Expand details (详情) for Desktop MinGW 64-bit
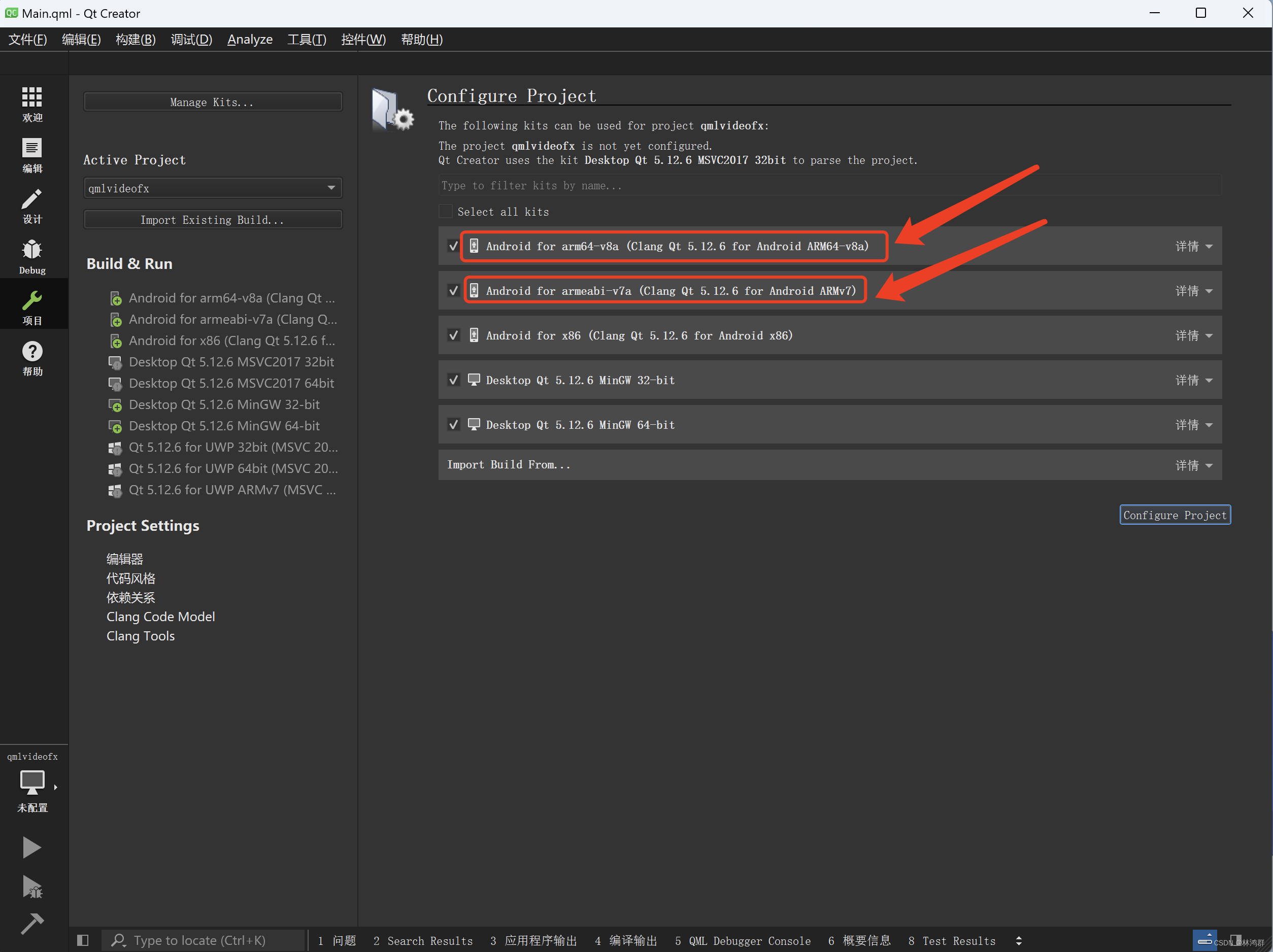 (1194, 425)
